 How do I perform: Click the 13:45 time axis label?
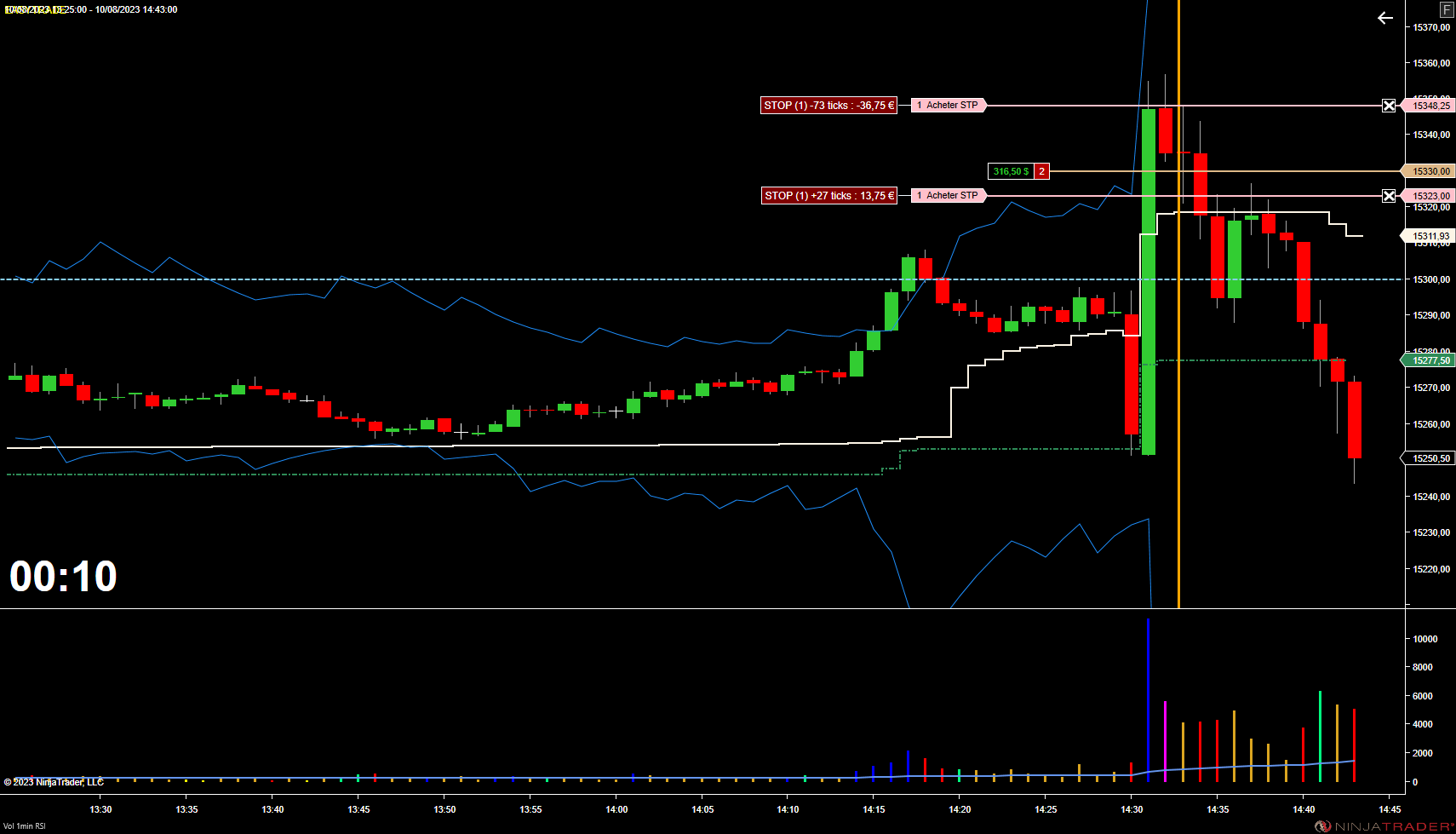pyautogui.click(x=358, y=809)
